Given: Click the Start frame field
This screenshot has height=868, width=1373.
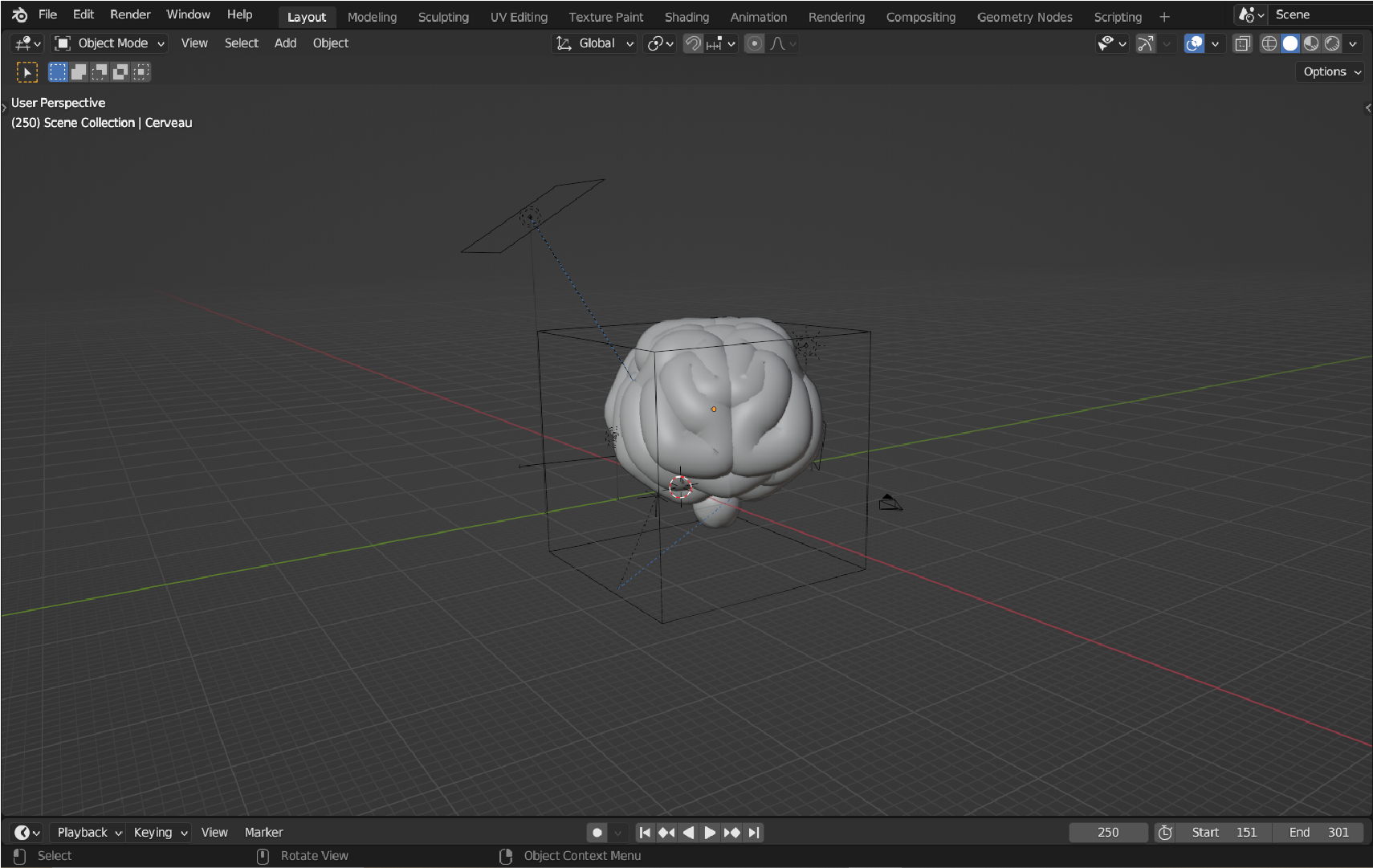Looking at the screenshot, I should click(x=1224, y=833).
